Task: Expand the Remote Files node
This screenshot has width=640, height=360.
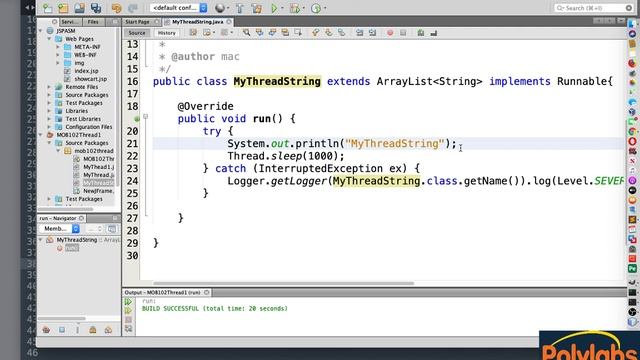Action: [x=49, y=87]
